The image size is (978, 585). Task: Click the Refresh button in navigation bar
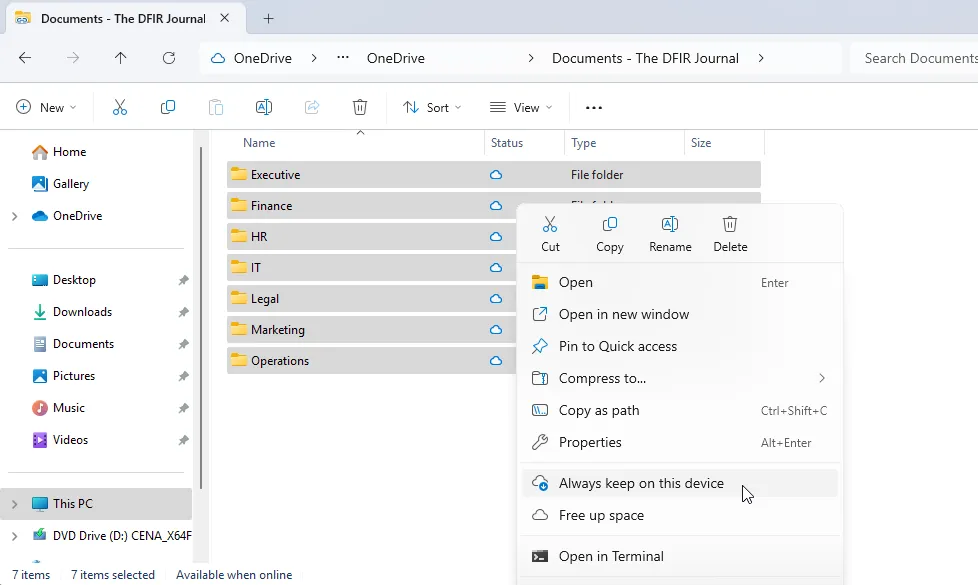tap(168, 58)
